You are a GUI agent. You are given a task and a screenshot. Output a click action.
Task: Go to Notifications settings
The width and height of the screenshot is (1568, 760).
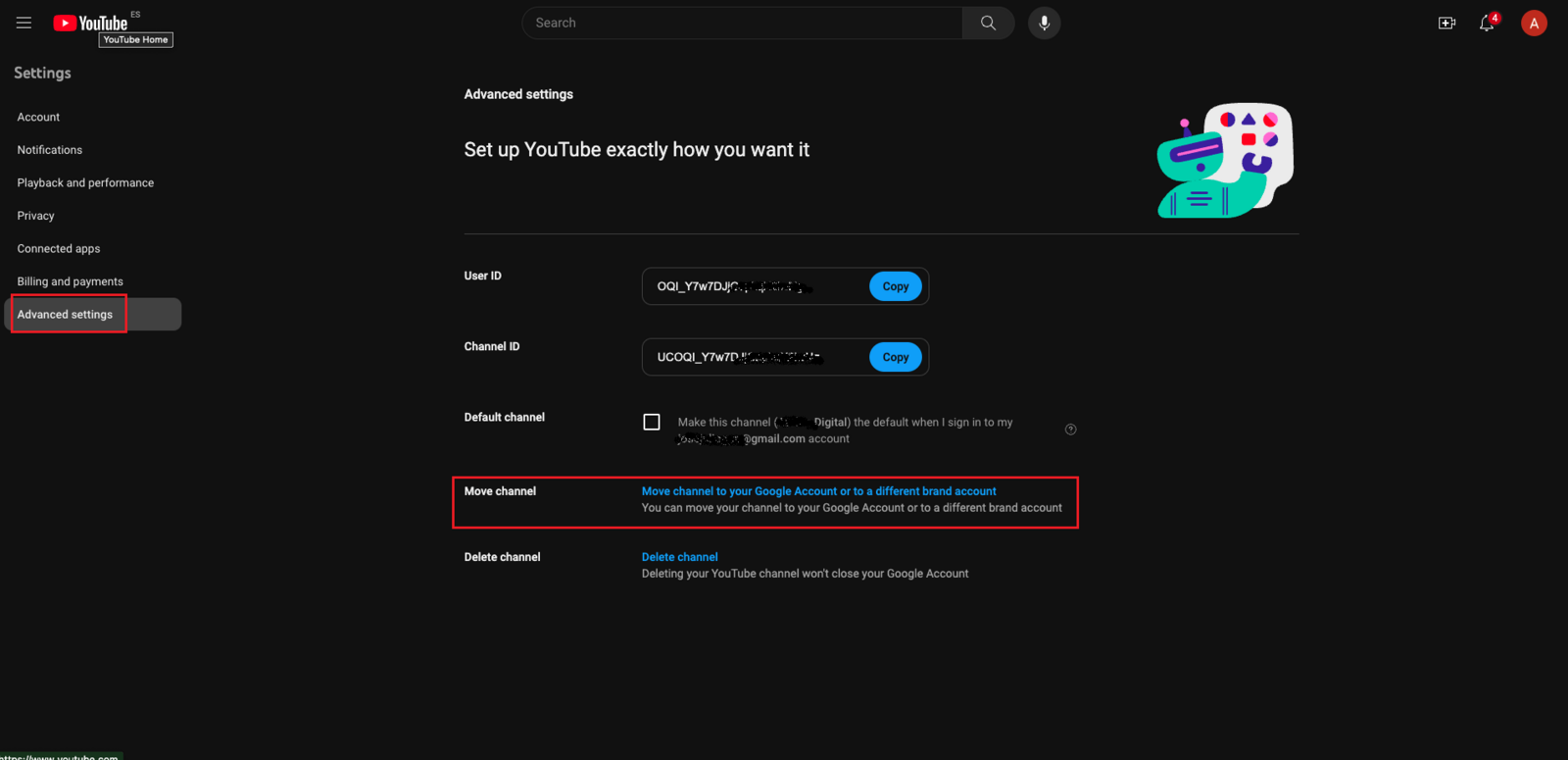pyautogui.click(x=50, y=150)
